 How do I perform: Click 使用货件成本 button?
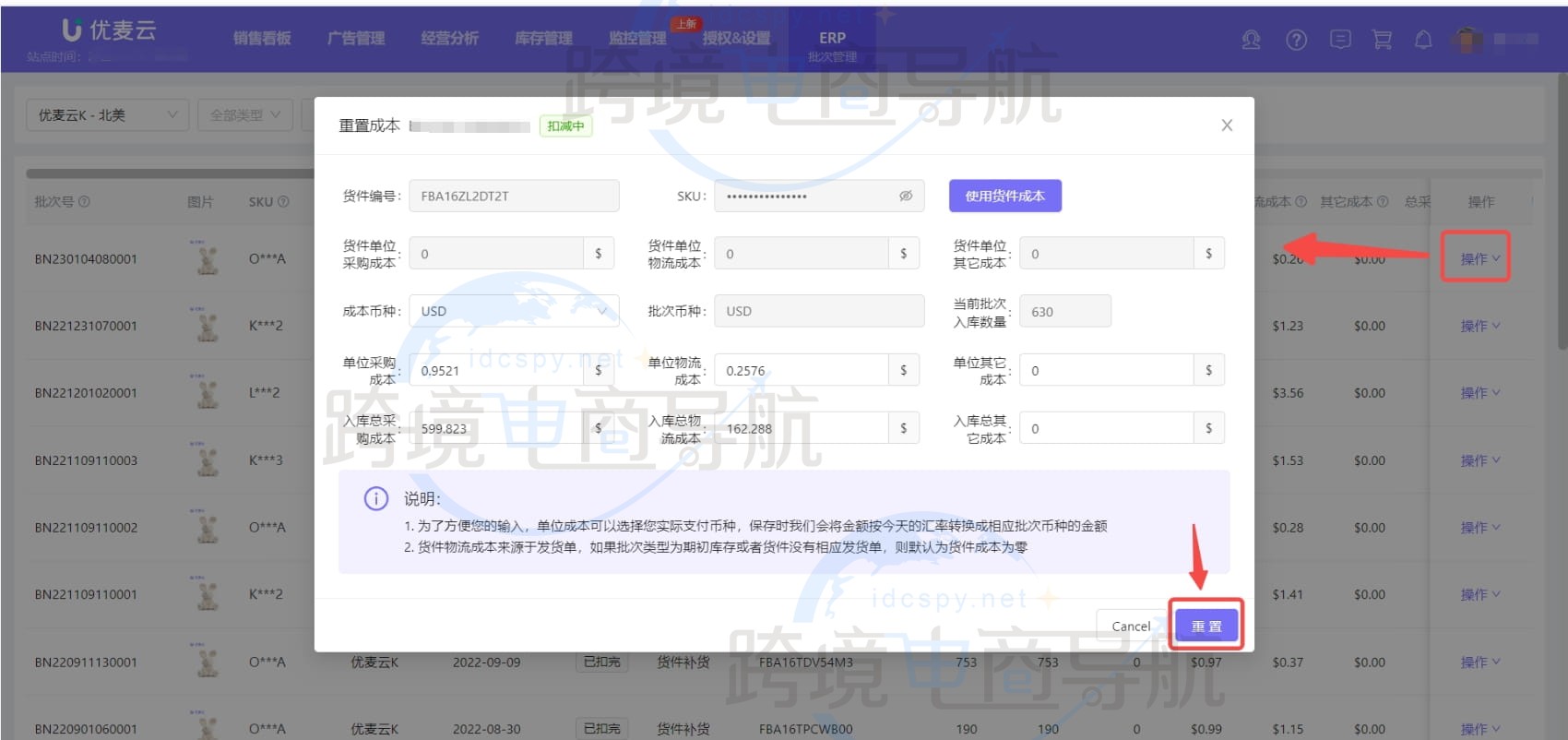click(x=1005, y=196)
